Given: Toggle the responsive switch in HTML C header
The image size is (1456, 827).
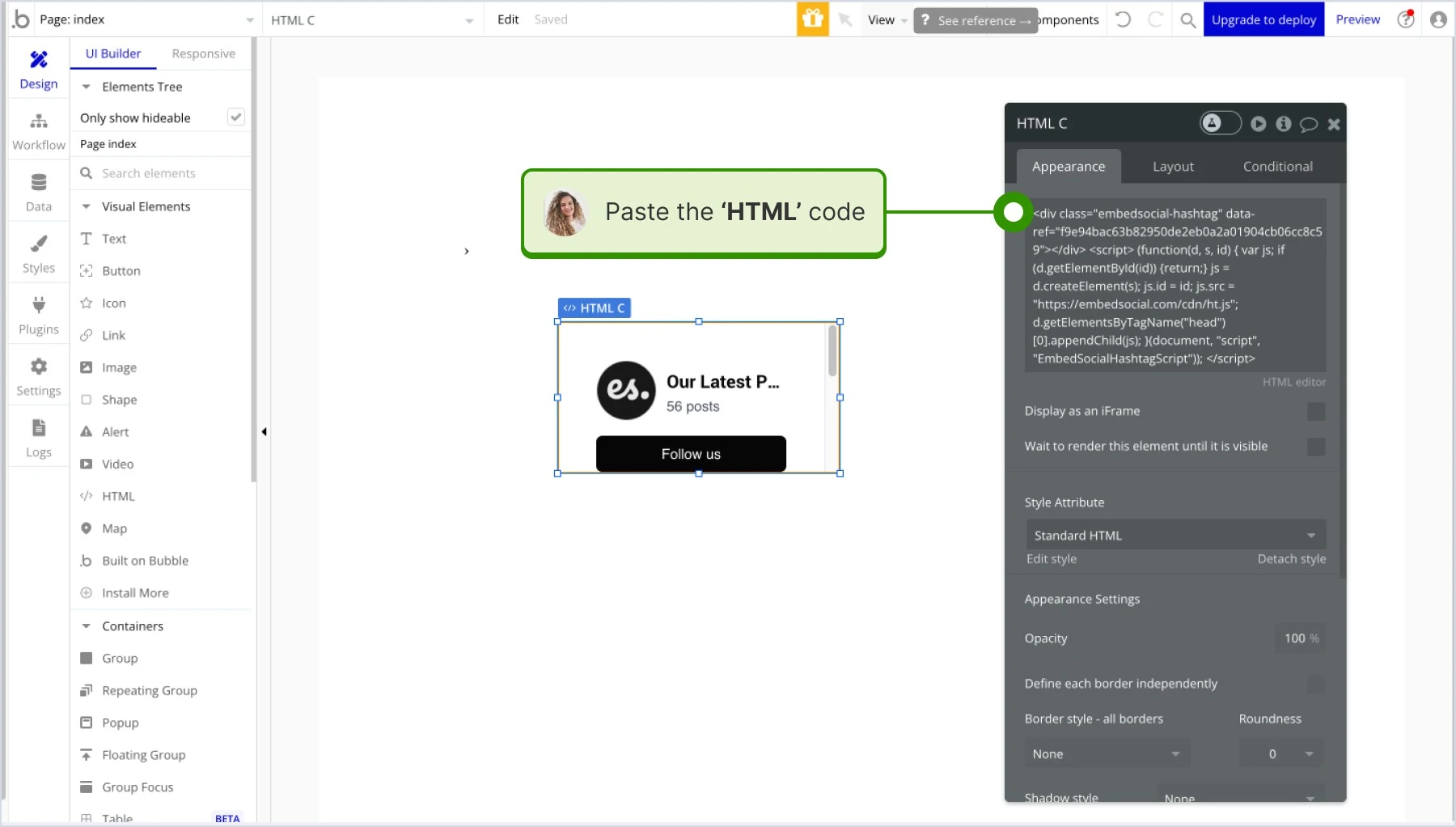Looking at the screenshot, I should click(1221, 123).
